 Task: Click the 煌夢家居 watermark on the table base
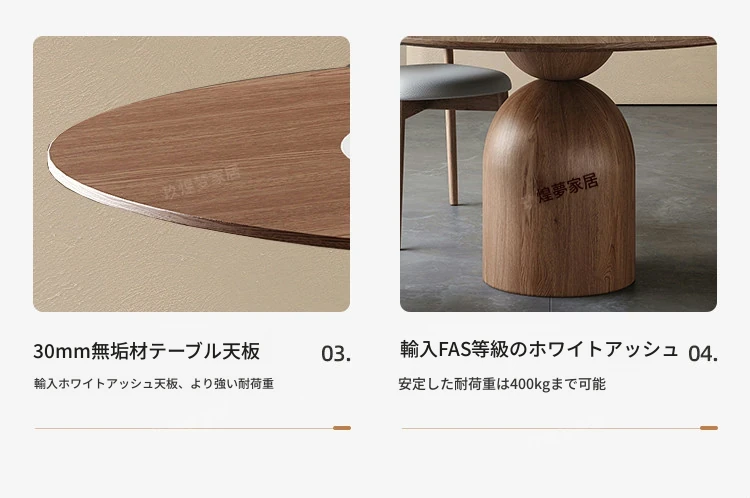(x=567, y=188)
